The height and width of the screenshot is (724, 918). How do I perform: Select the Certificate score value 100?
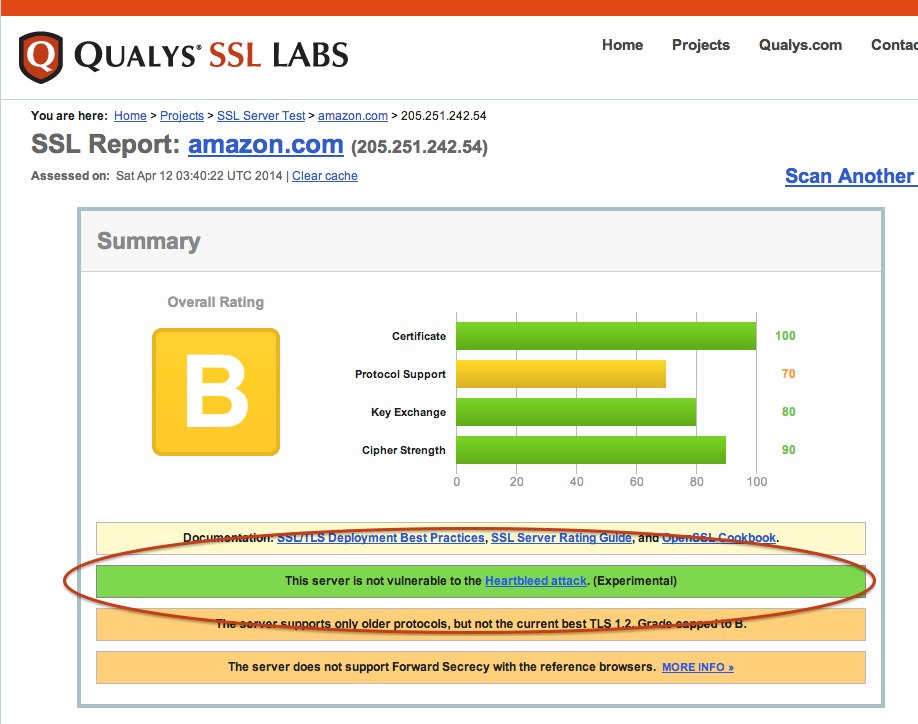[x=785, y=336]
